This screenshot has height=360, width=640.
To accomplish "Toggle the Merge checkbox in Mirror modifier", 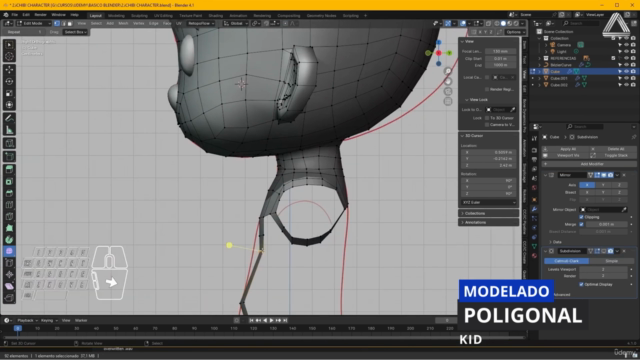I will [581, 224].
